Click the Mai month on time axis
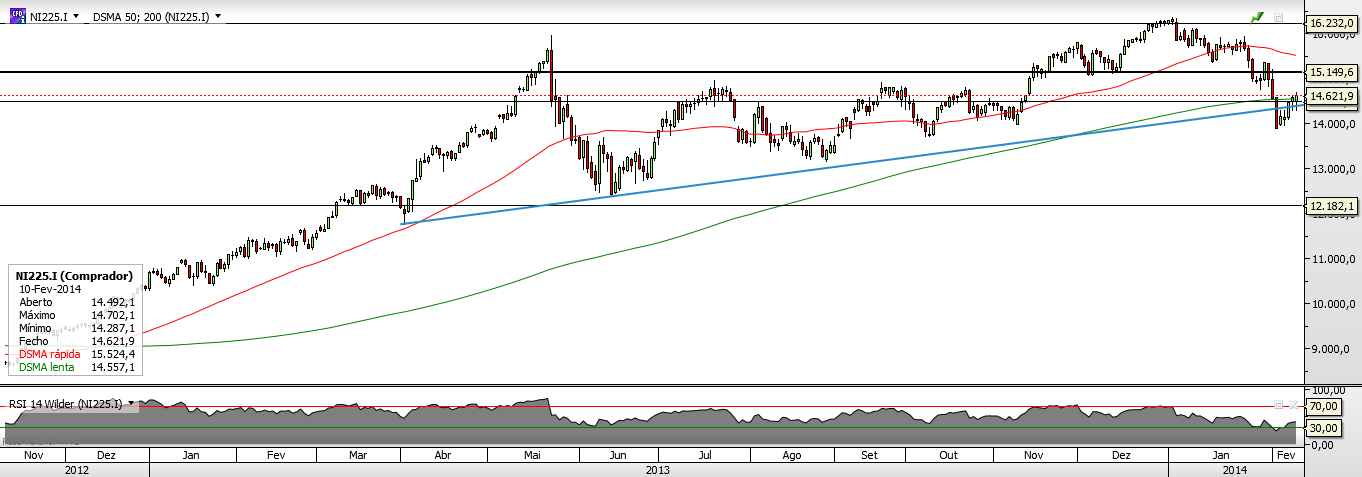The width and height of the screenshot is (1362, 477). [531, 454]
